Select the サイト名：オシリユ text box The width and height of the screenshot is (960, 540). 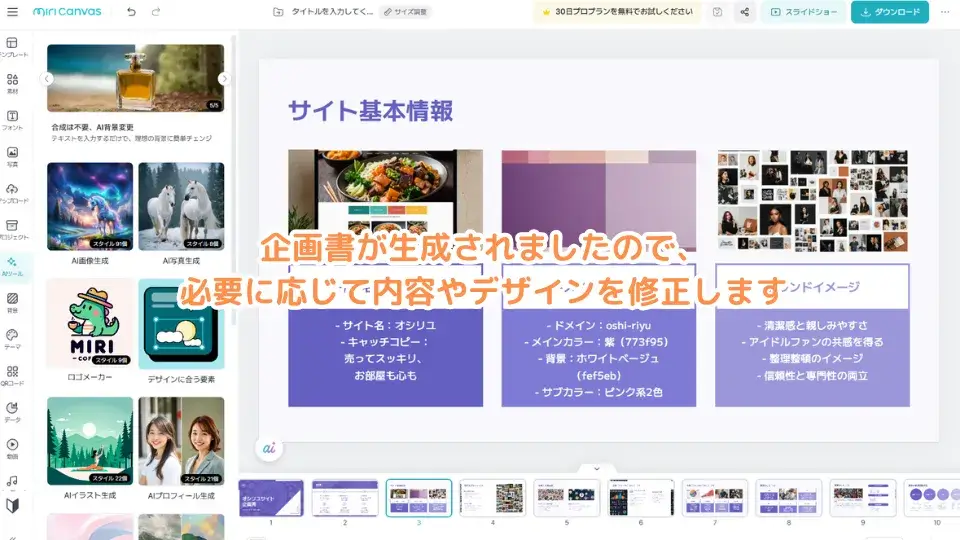click(386, 350)
